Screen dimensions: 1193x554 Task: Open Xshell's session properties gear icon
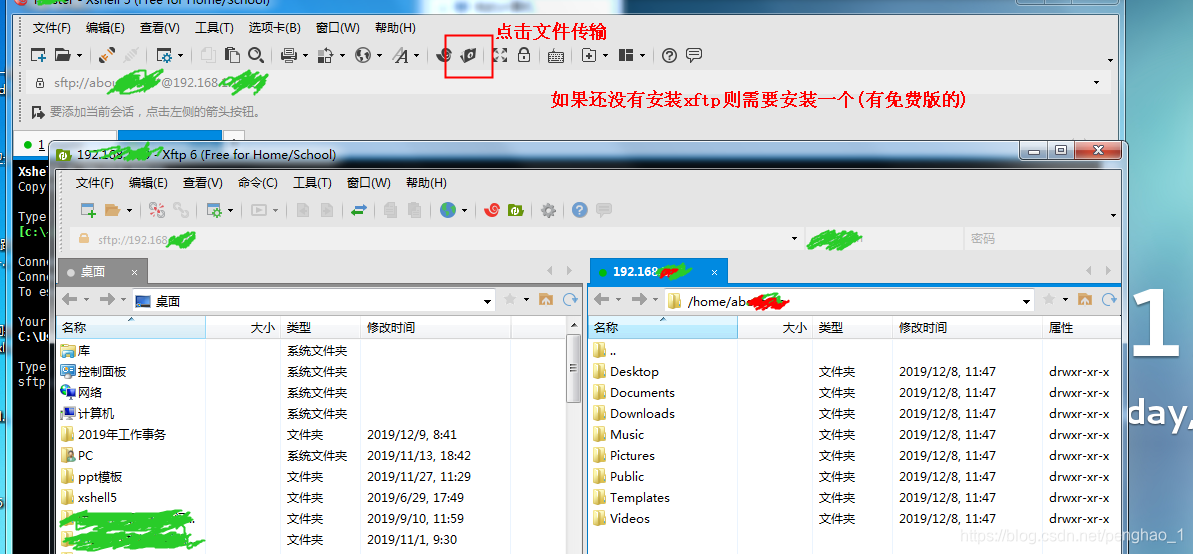click(x=164, y=55)
